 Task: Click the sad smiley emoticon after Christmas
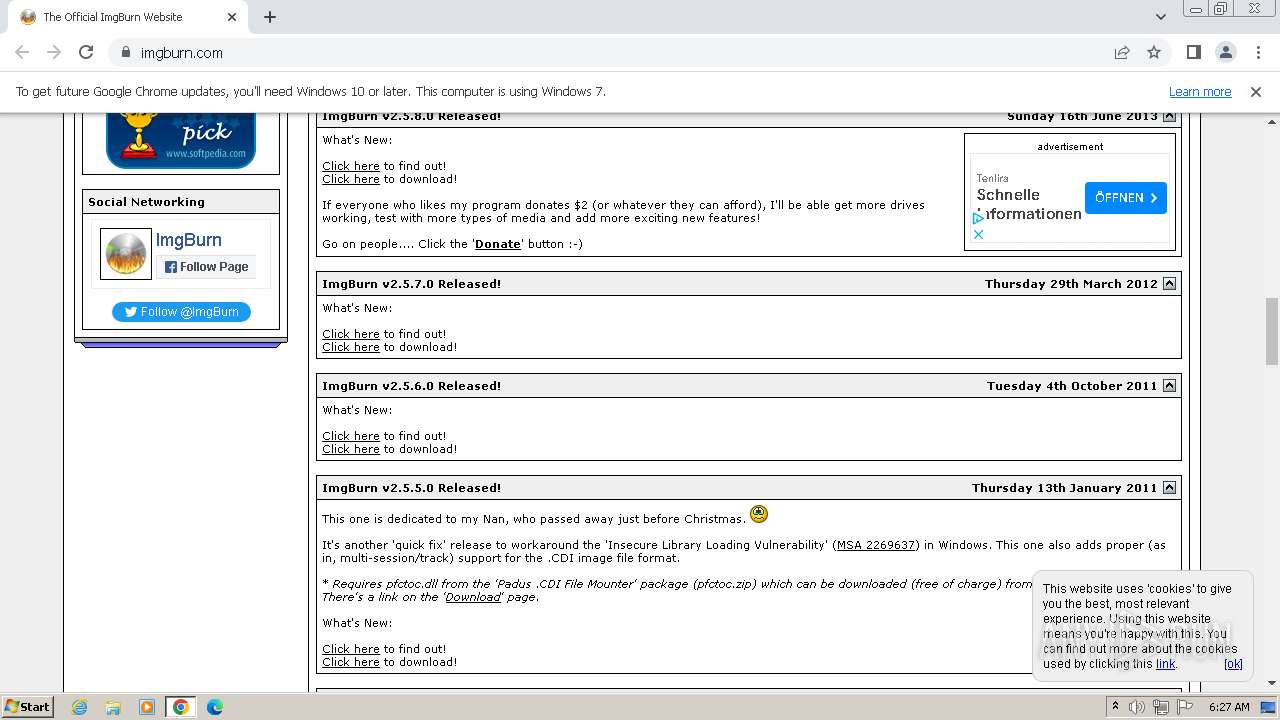pos(759,514)
